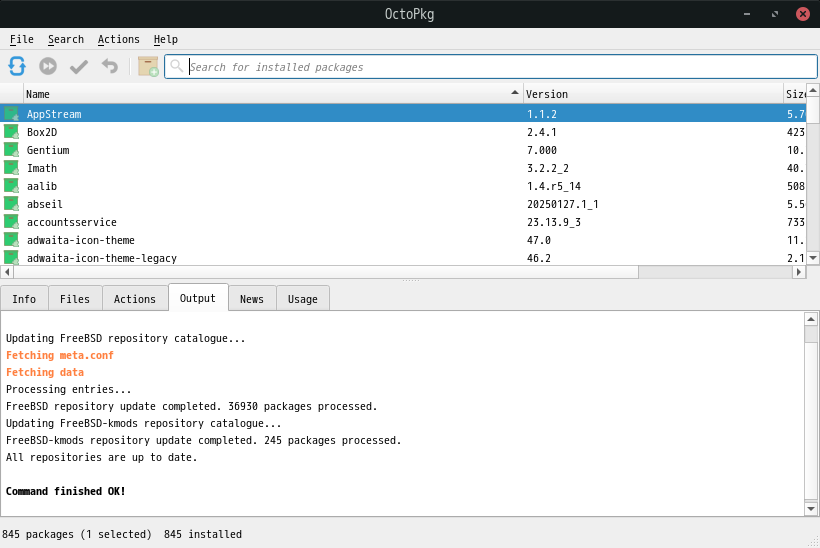Select the abseil package name
Viewport: 820px width, 548px height.
tap(45, 204)
